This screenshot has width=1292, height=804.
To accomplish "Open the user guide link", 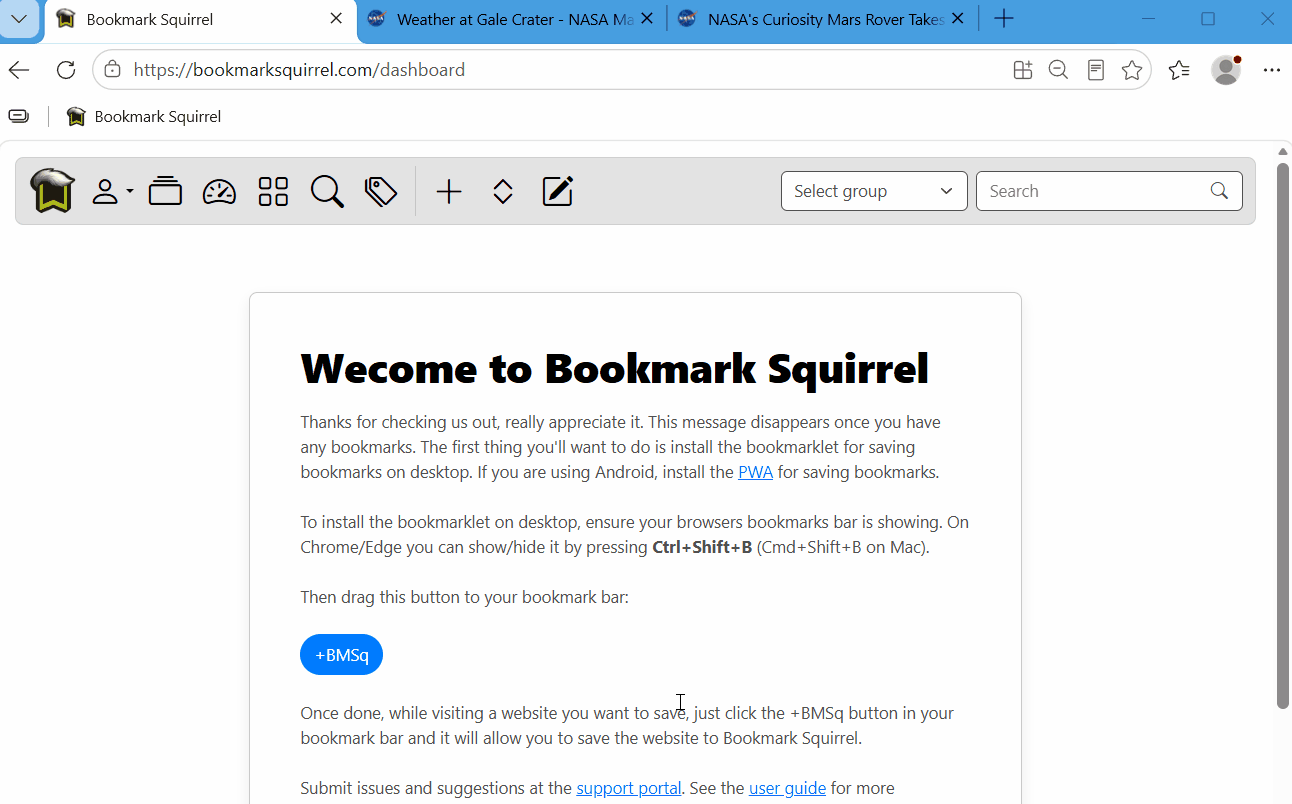I will [x=787, y=788].
